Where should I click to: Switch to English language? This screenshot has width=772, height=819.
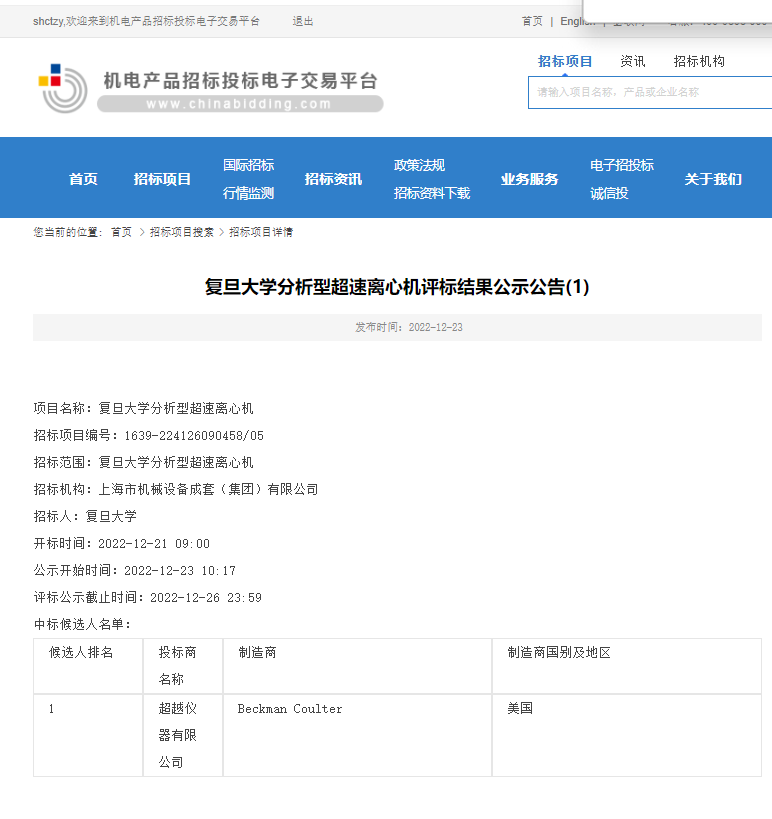point(575,21)
